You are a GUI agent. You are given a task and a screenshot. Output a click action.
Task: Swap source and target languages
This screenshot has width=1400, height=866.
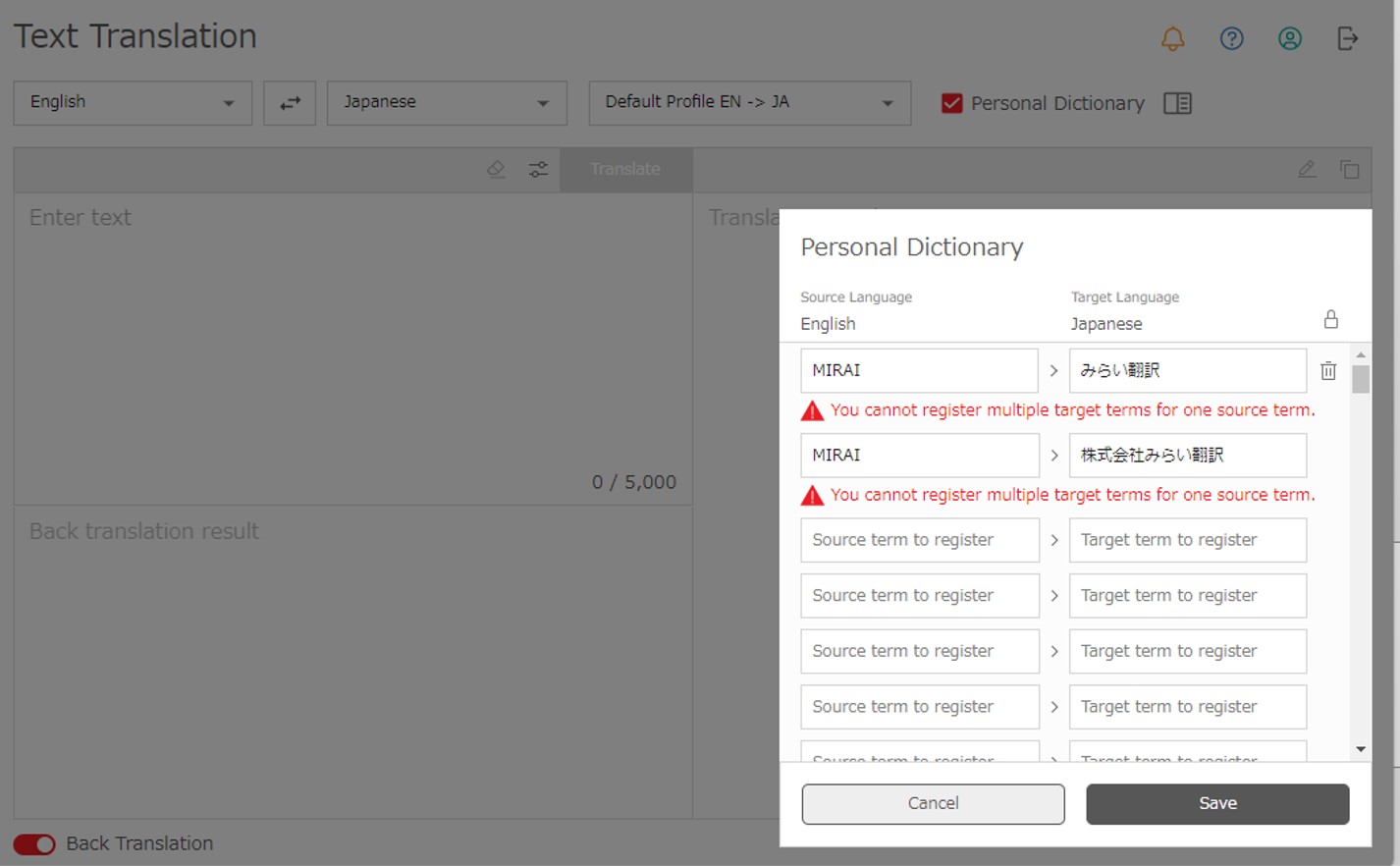click(290, 103)
